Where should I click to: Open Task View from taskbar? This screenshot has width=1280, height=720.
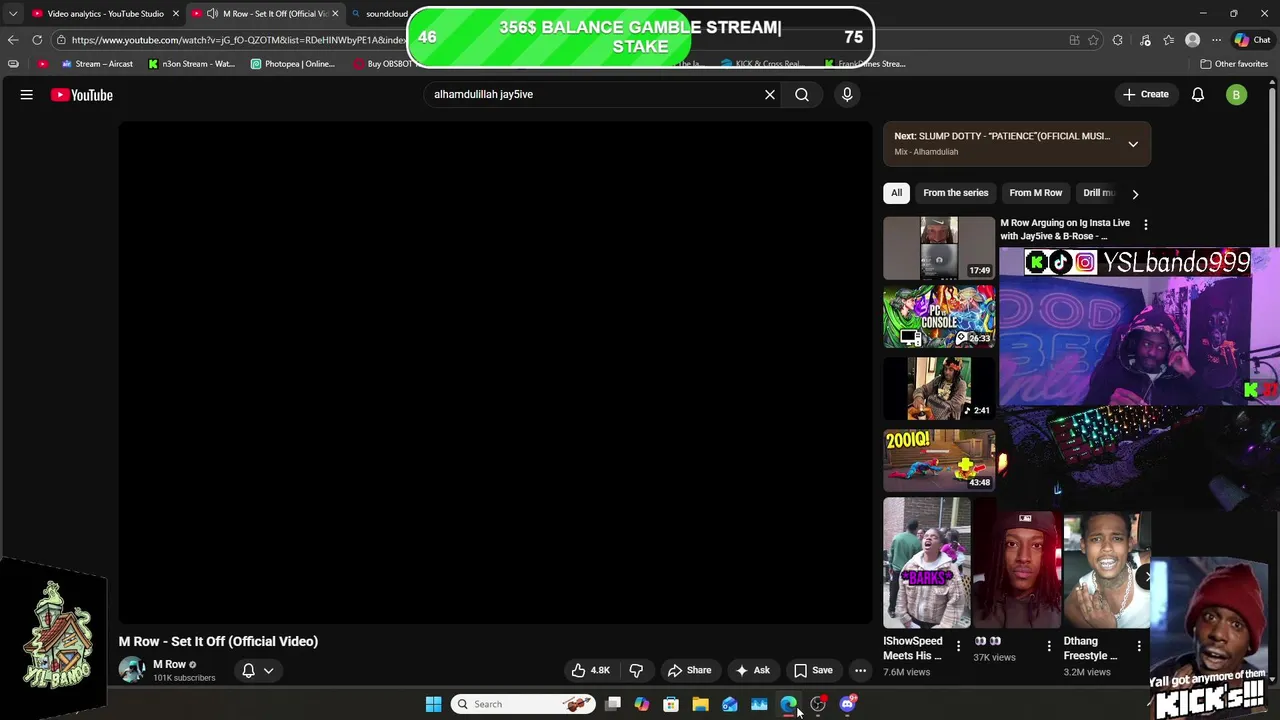tap(613, 704)
